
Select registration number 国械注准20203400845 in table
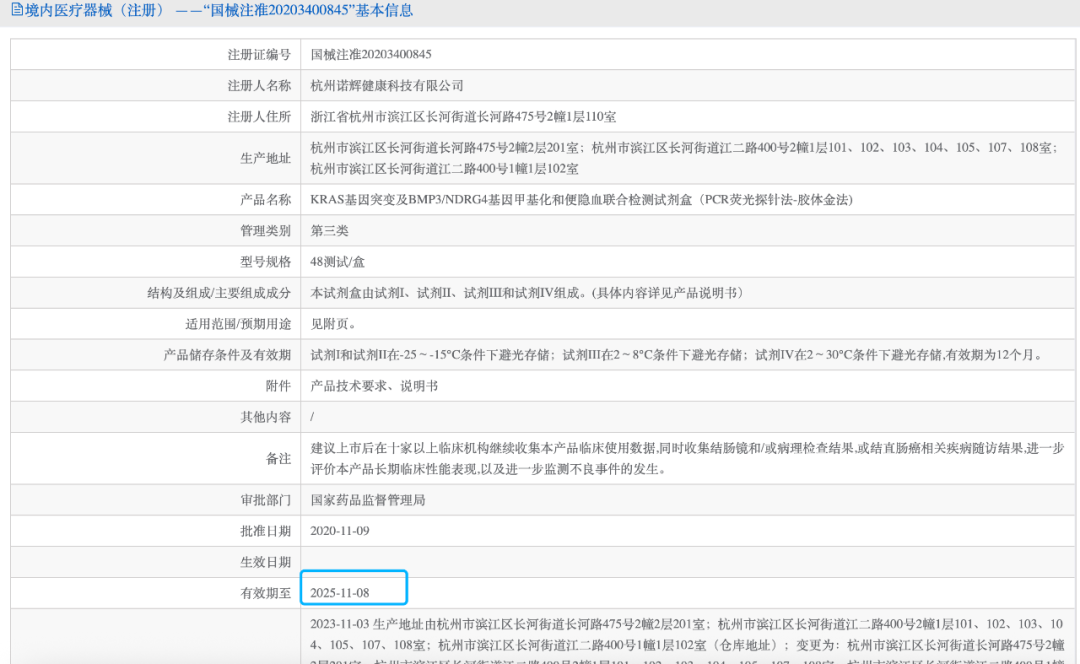[x=371, y=54]
